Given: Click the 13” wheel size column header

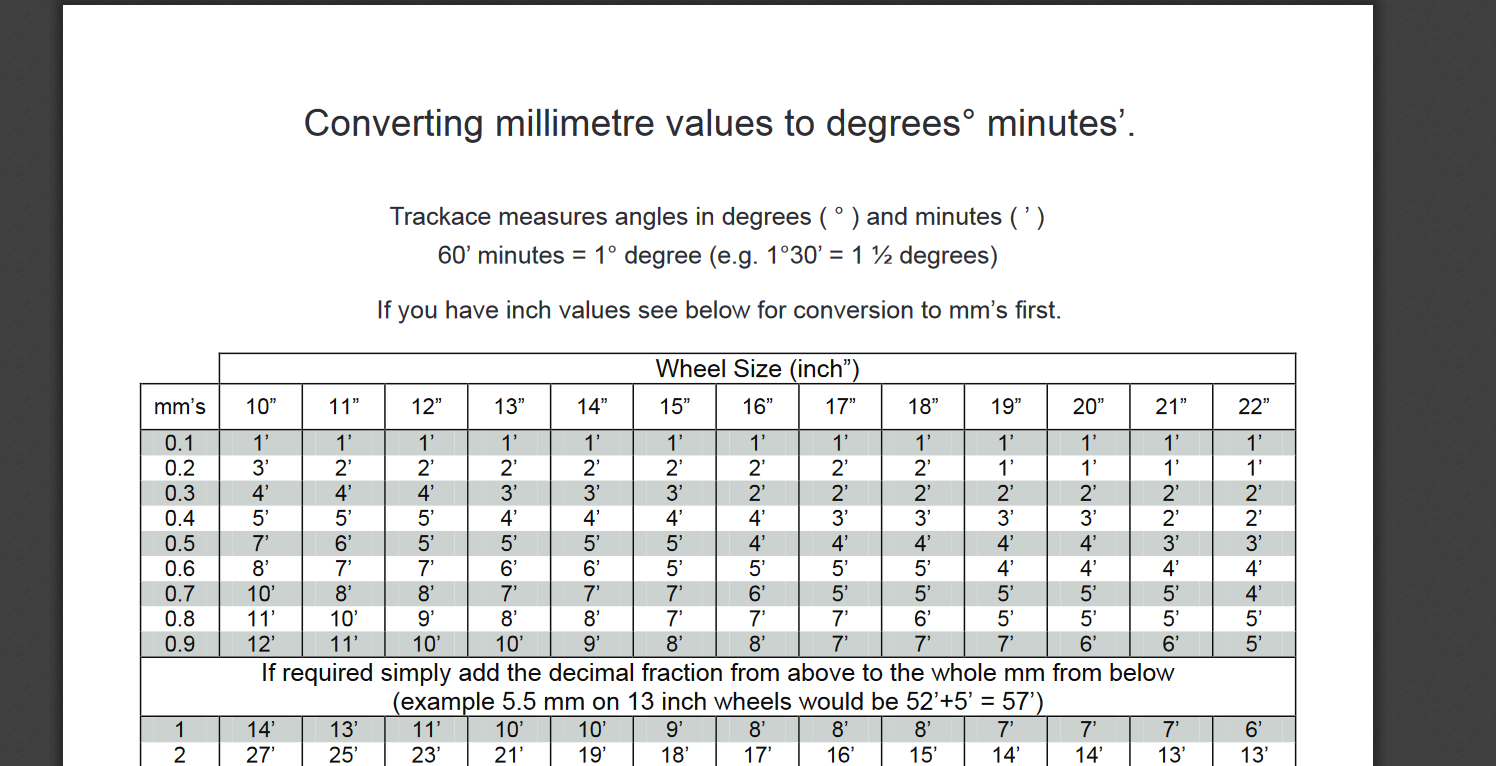Looking at the screenshot, I should tap(509, 407).
